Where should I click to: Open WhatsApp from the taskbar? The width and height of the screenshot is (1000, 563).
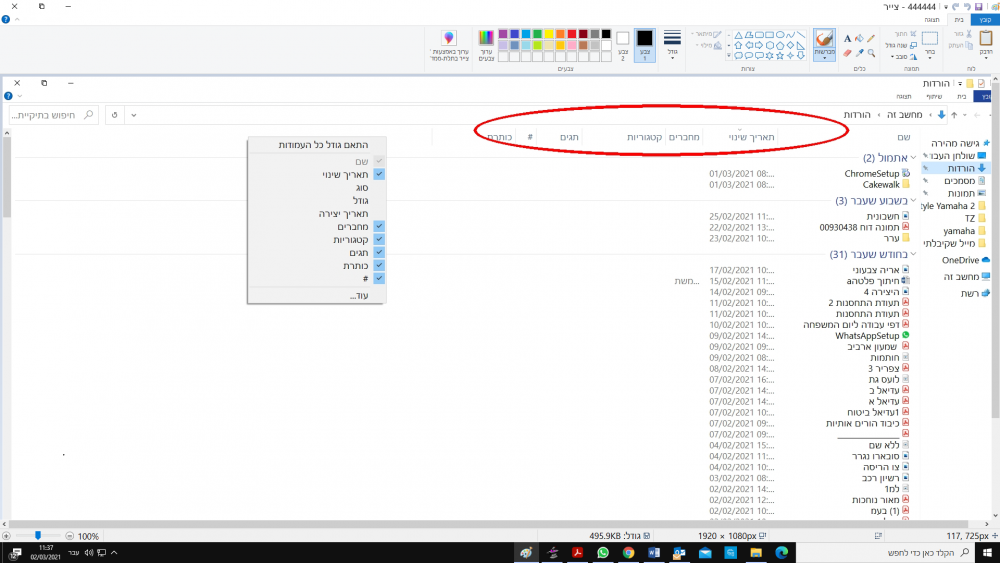(x=603, y=553)
